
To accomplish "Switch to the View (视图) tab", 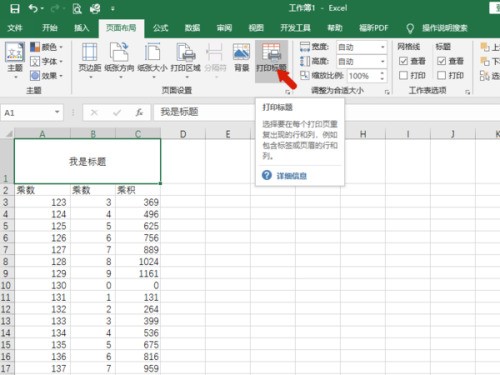I will 256,28.
